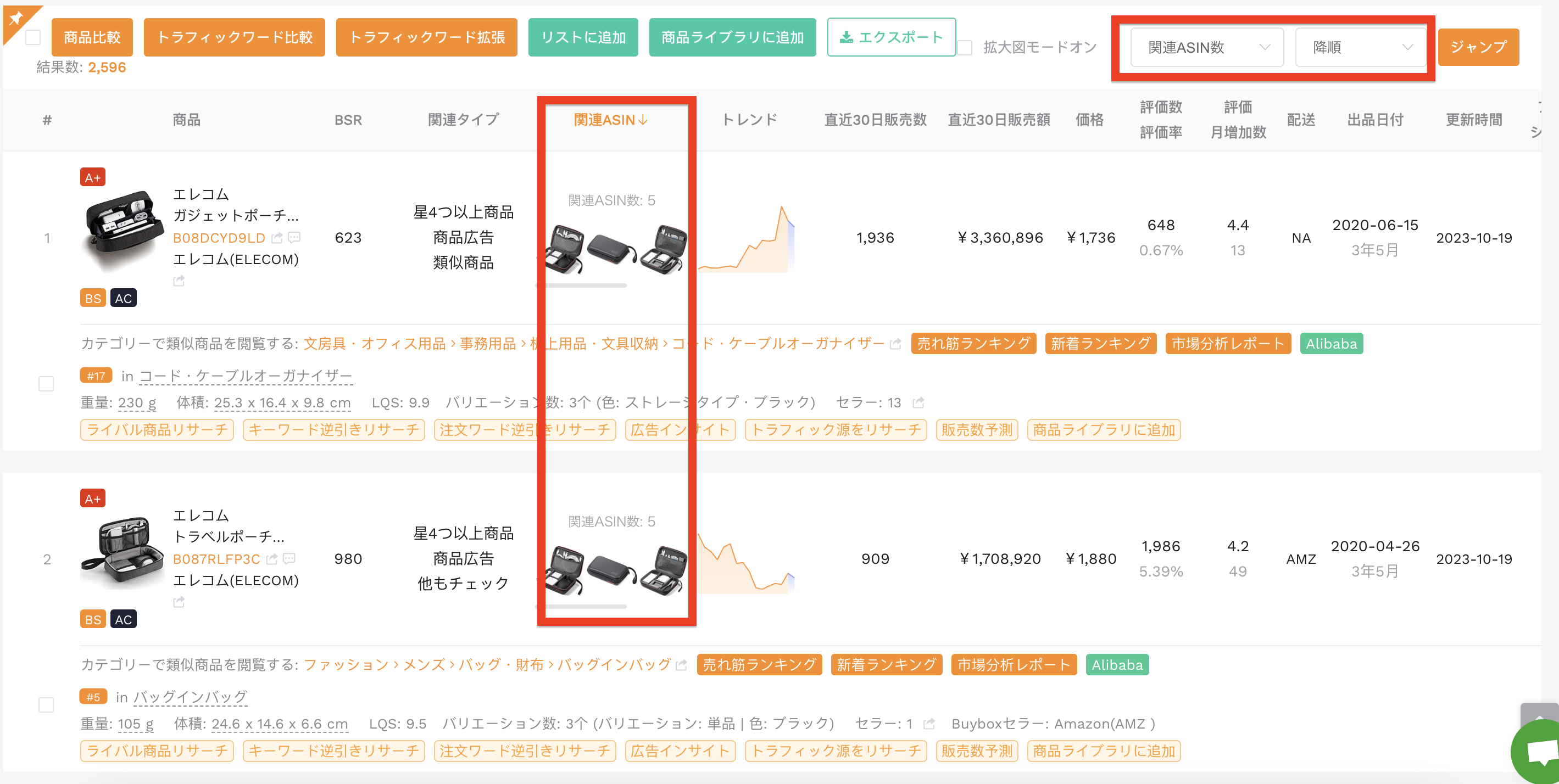Open the 降順 sort order dropdown
The image size is (1559, 784).
coord(1361,47)
